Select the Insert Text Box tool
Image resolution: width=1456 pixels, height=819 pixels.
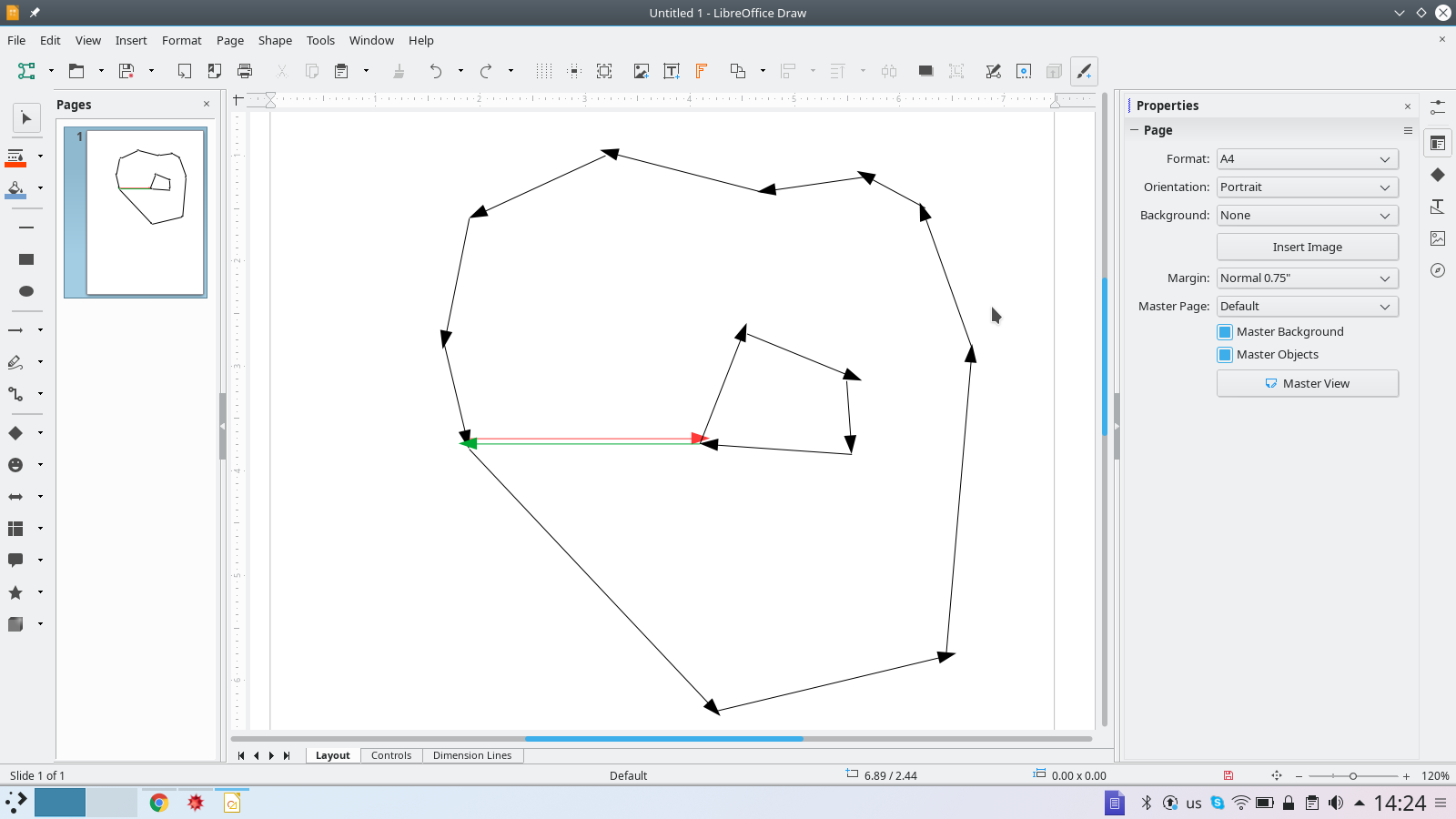672,71
